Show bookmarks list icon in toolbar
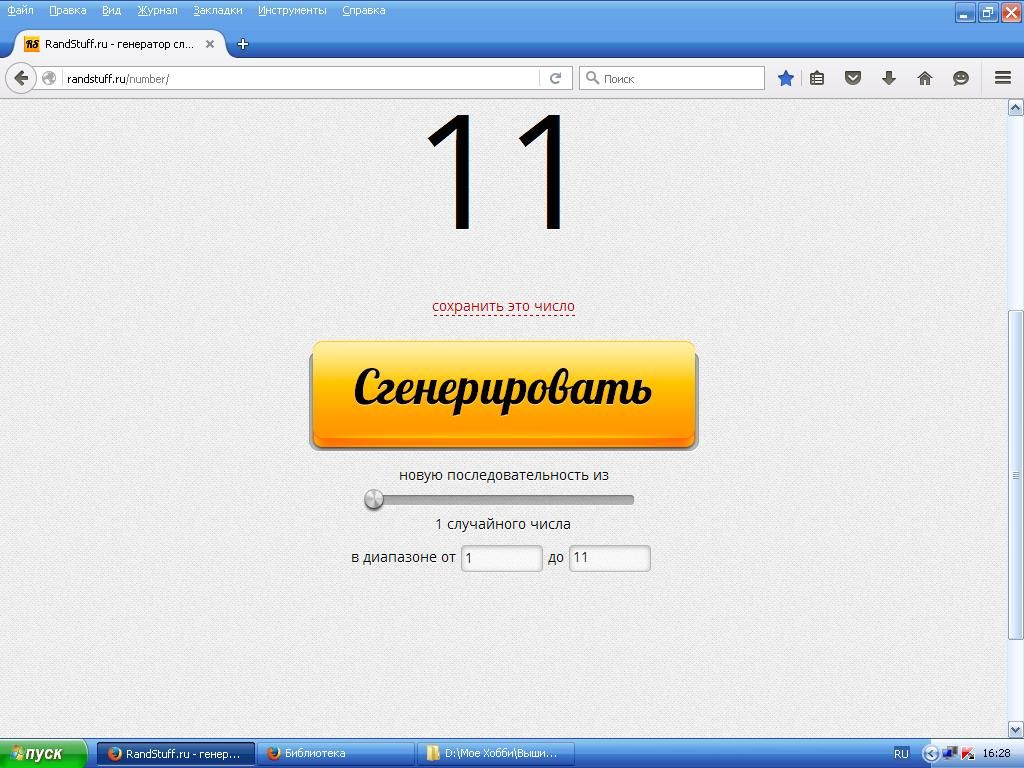Screen dimensions: 1024x768 [x=817, y=78]
